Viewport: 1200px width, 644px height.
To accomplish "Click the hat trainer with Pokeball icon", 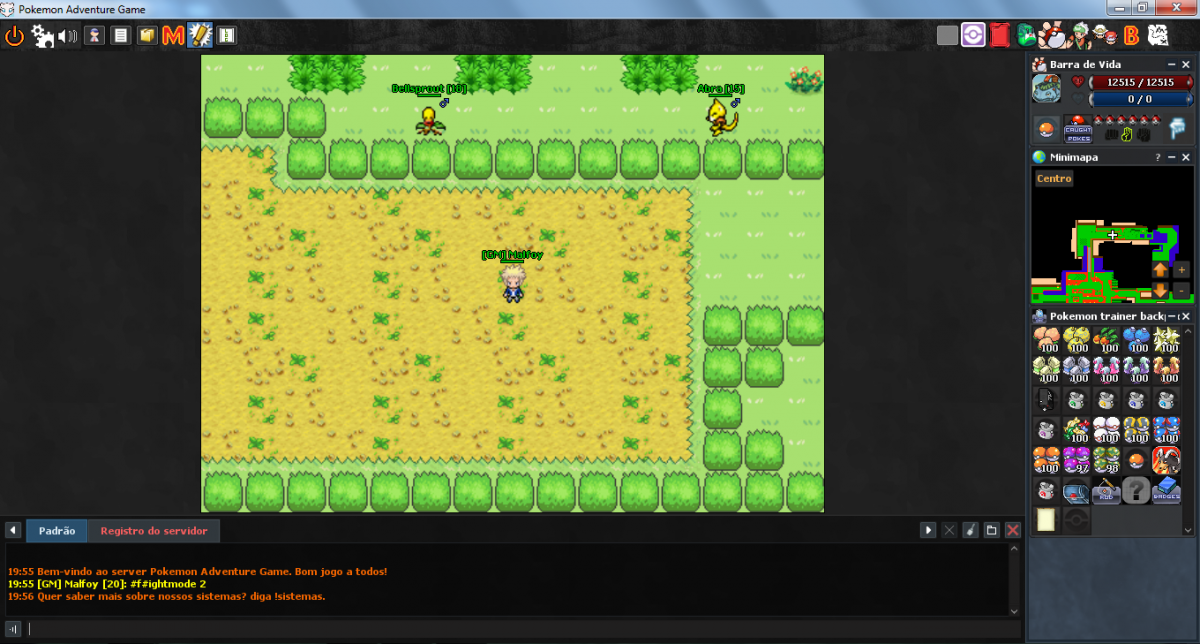I will click(x=1104, y=36).
